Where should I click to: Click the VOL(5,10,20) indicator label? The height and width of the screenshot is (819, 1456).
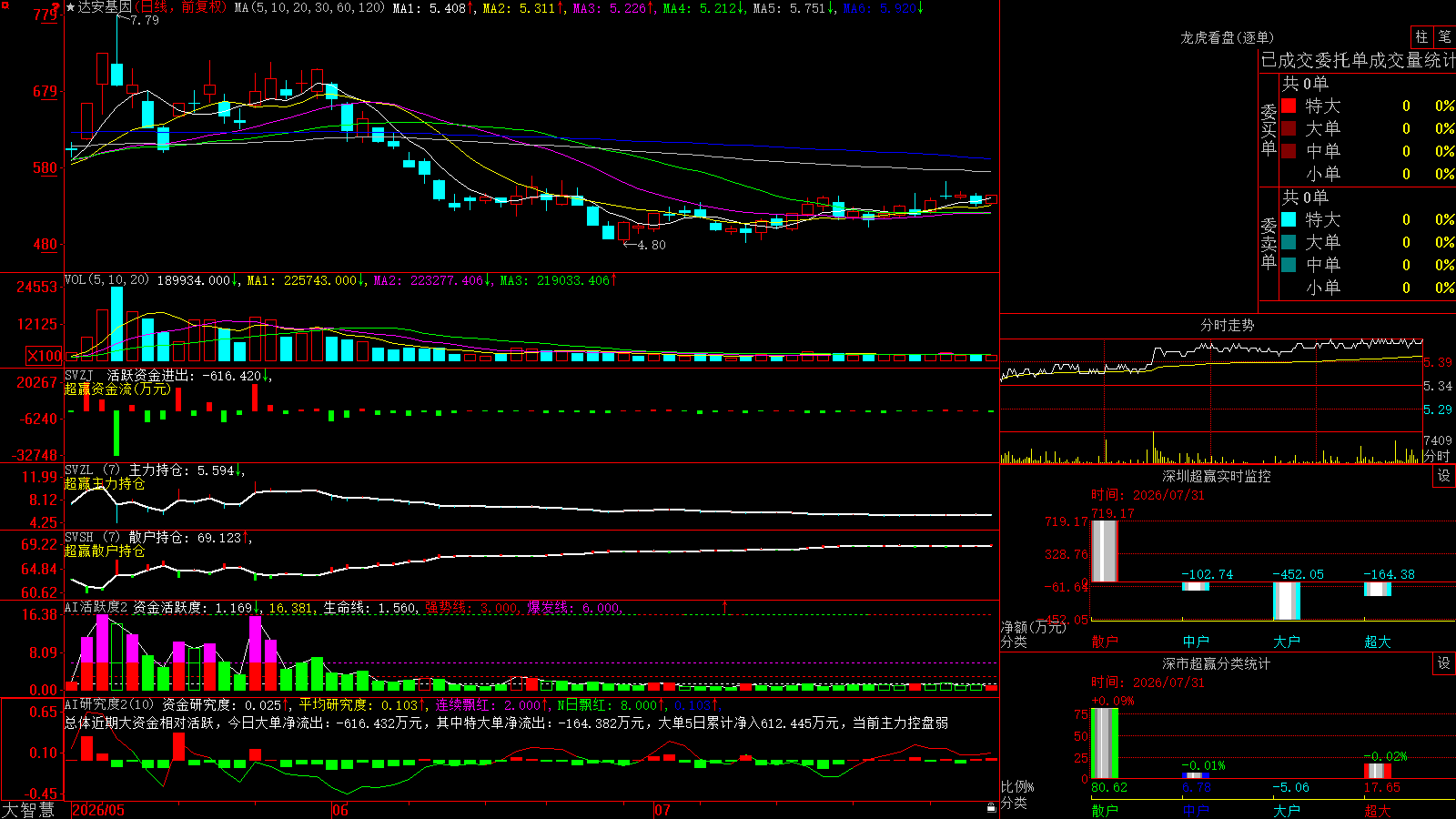107,280
